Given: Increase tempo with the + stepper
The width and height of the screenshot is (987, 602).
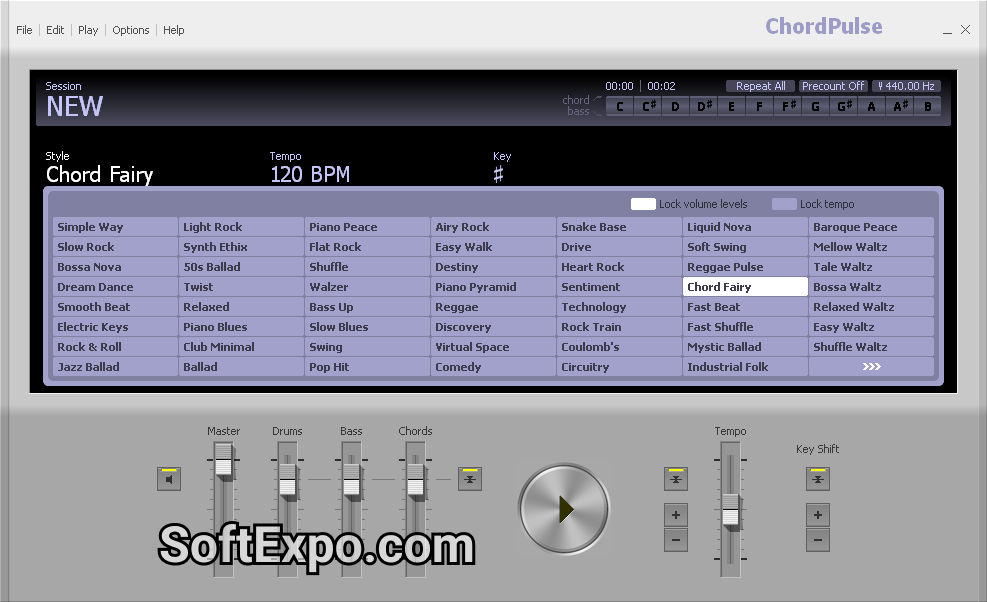Looking at the screenshot, I should click(675, 515).
